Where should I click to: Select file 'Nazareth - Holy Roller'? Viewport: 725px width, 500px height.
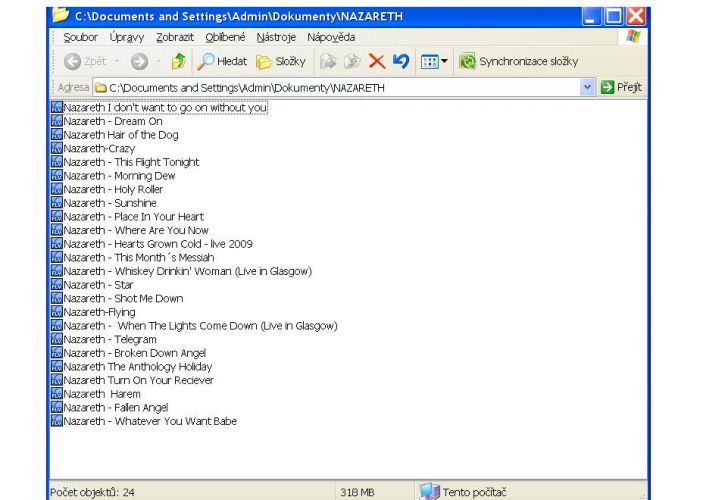[107, 189]
